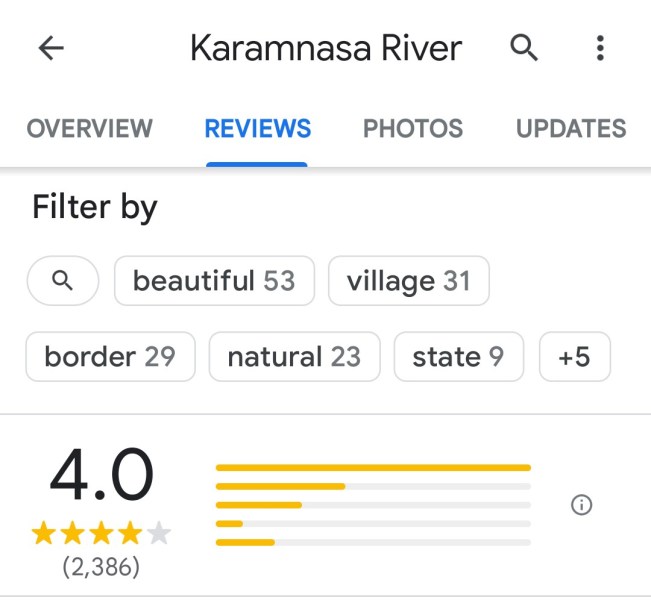Tap the back arrow icon
Screen dimensions: 651x600
coord(51,48)
